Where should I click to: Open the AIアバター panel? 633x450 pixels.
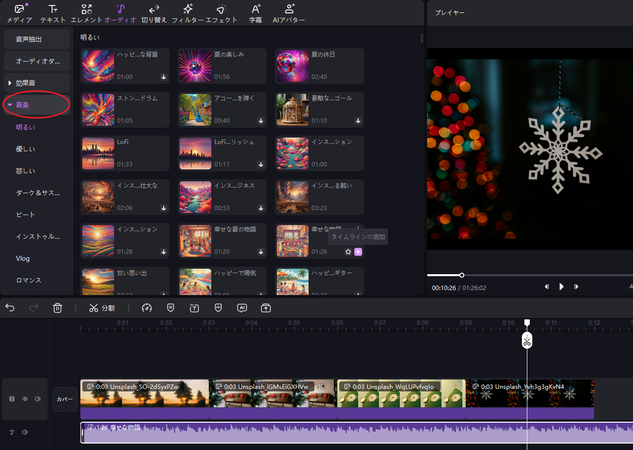tap(289, 13)
